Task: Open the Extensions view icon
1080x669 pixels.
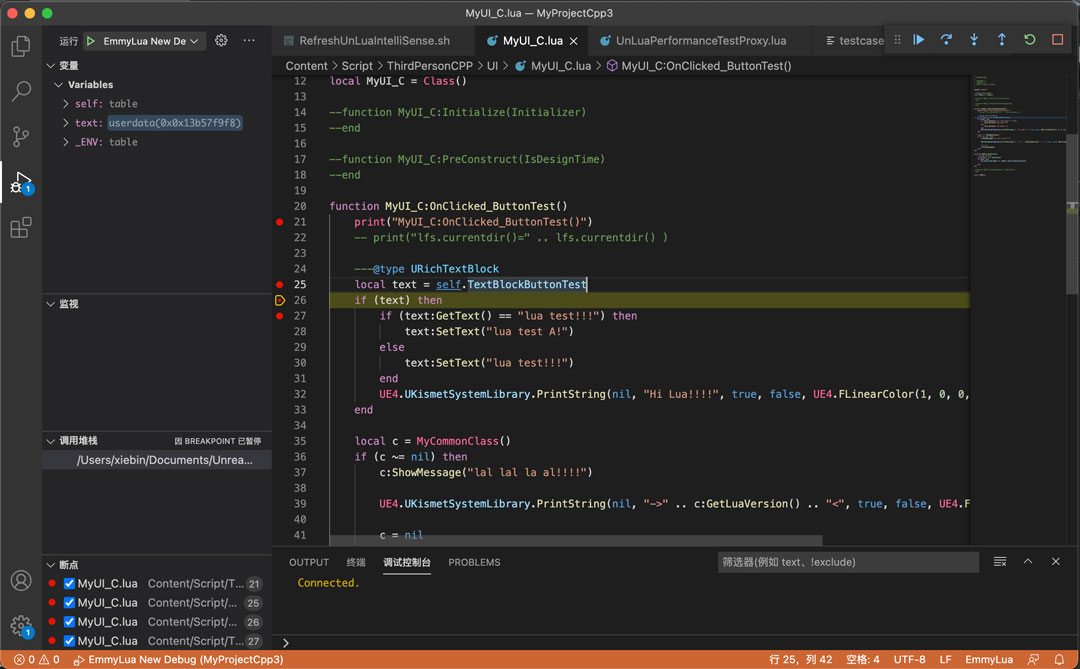Action: tap(21, 227)
